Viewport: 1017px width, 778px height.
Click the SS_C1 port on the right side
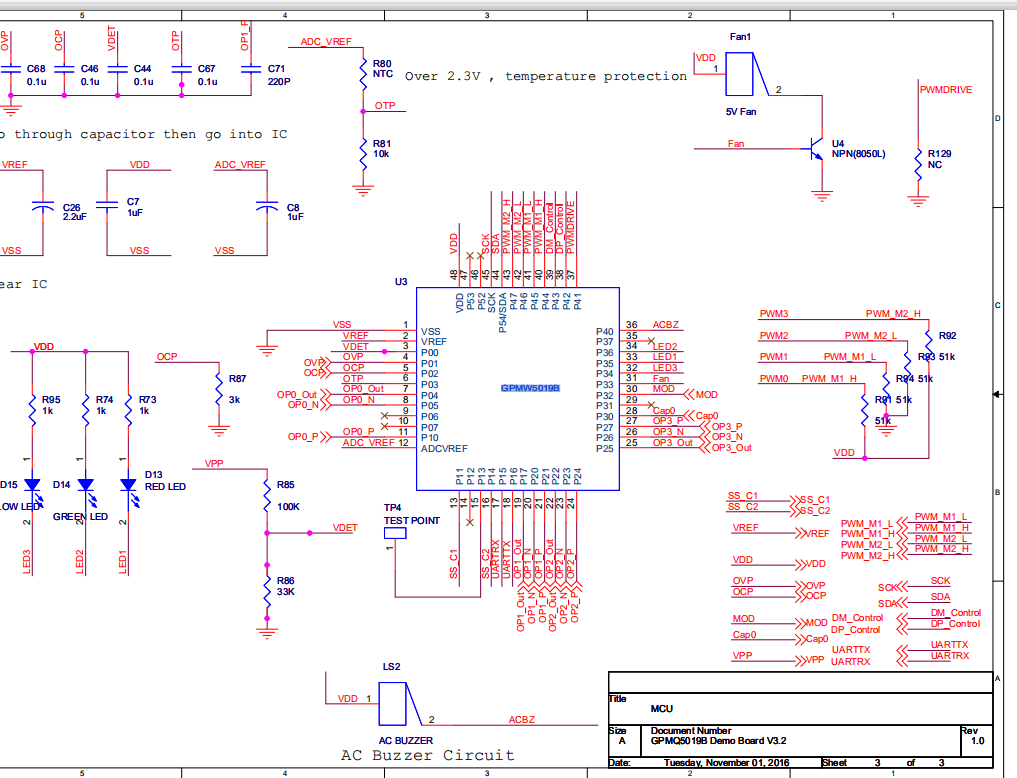click(815, 500)
